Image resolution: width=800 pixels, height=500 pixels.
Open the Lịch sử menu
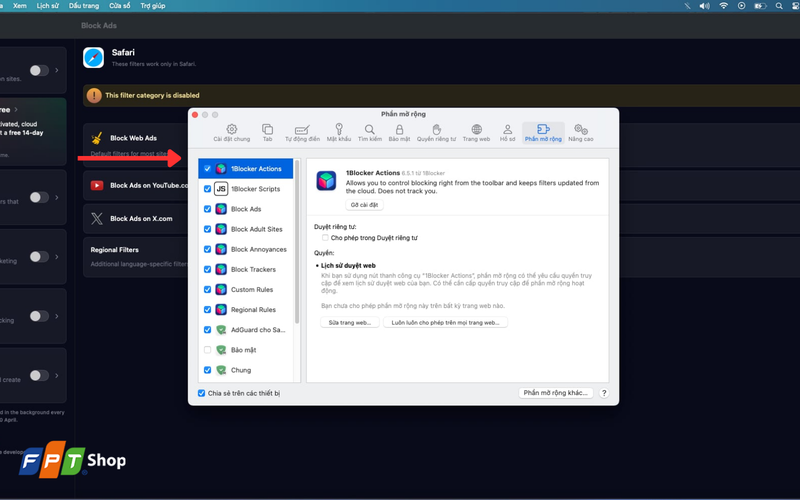[x=47, y=6]
